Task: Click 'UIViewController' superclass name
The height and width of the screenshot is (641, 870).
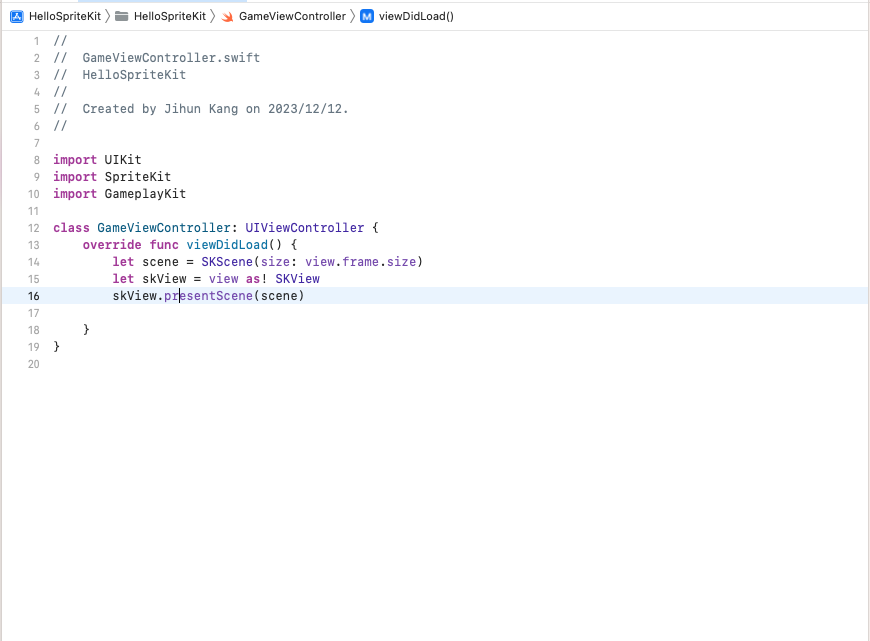Action: click(x=305, y=228)
